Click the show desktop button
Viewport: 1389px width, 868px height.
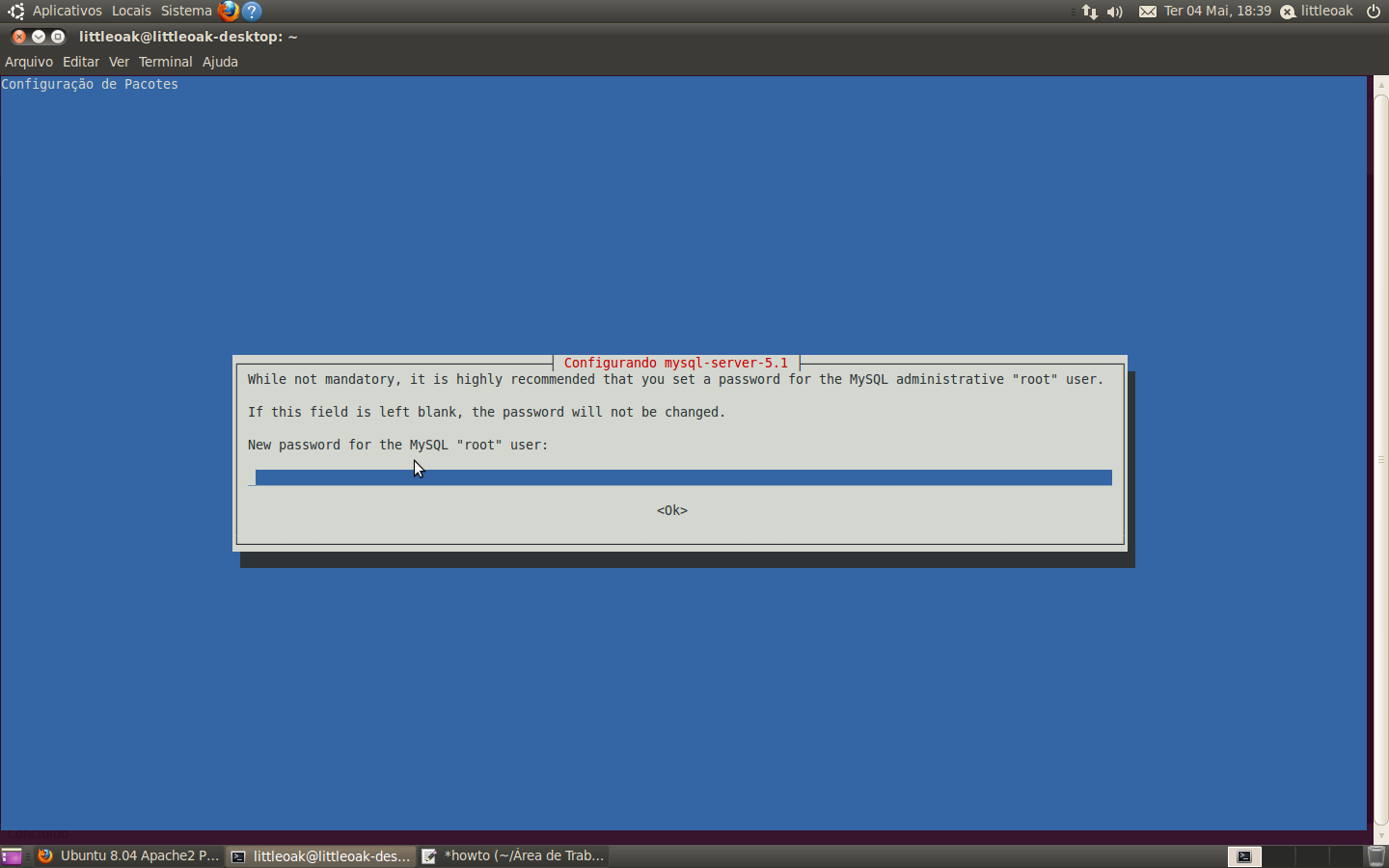tap(12, 855)
